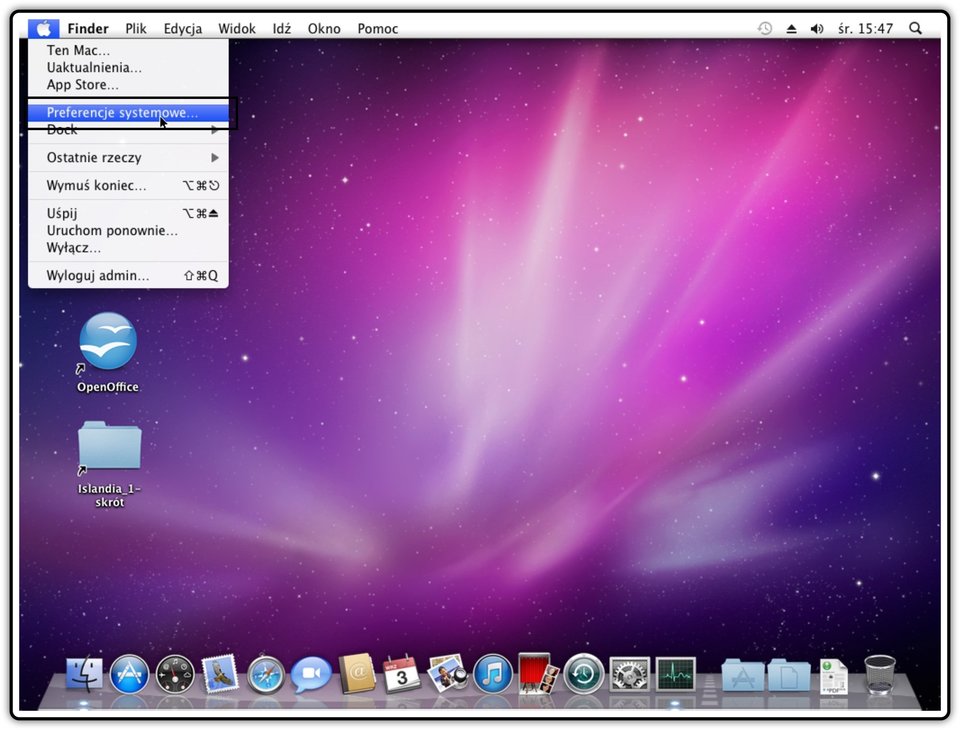960x730 pixels.
Task: Open the Pomoc menu
Action: 378,29
